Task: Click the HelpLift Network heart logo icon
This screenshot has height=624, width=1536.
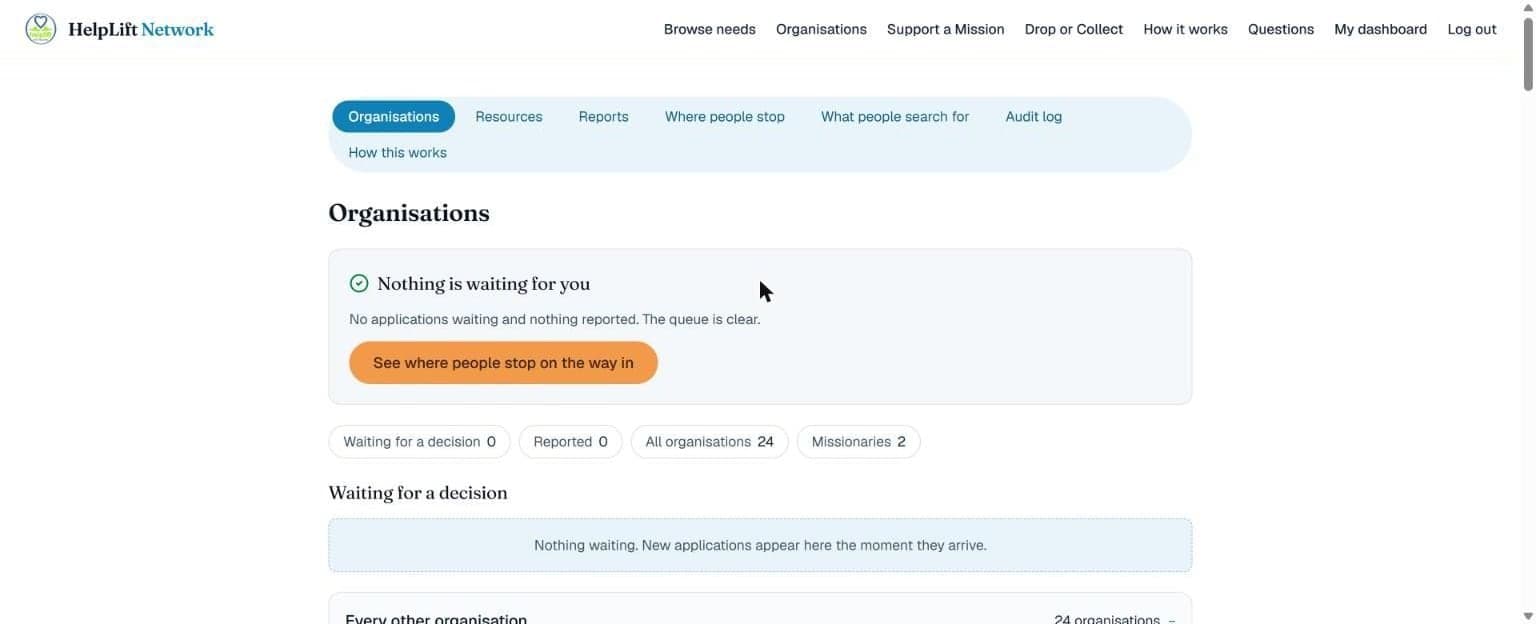Action: [41, 29]
